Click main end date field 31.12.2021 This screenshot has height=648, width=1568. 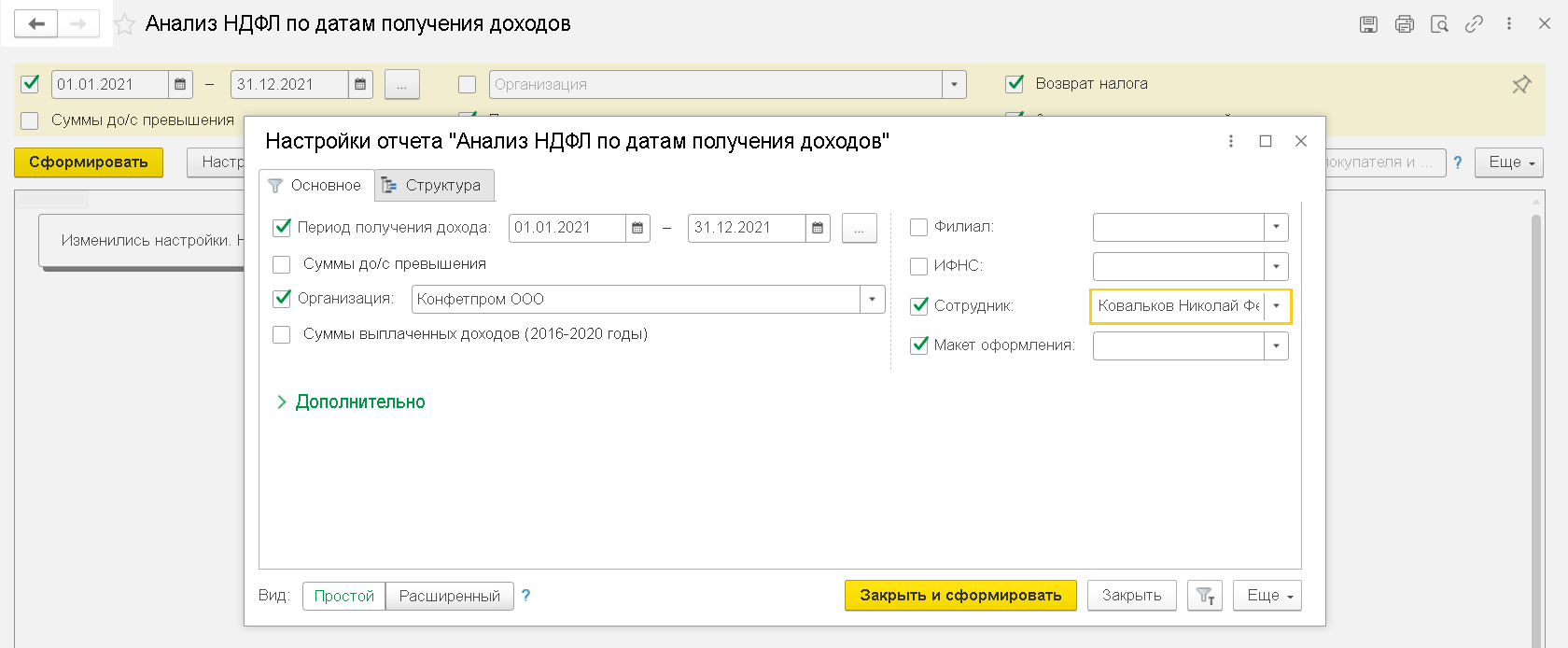[x=290, y=84]
